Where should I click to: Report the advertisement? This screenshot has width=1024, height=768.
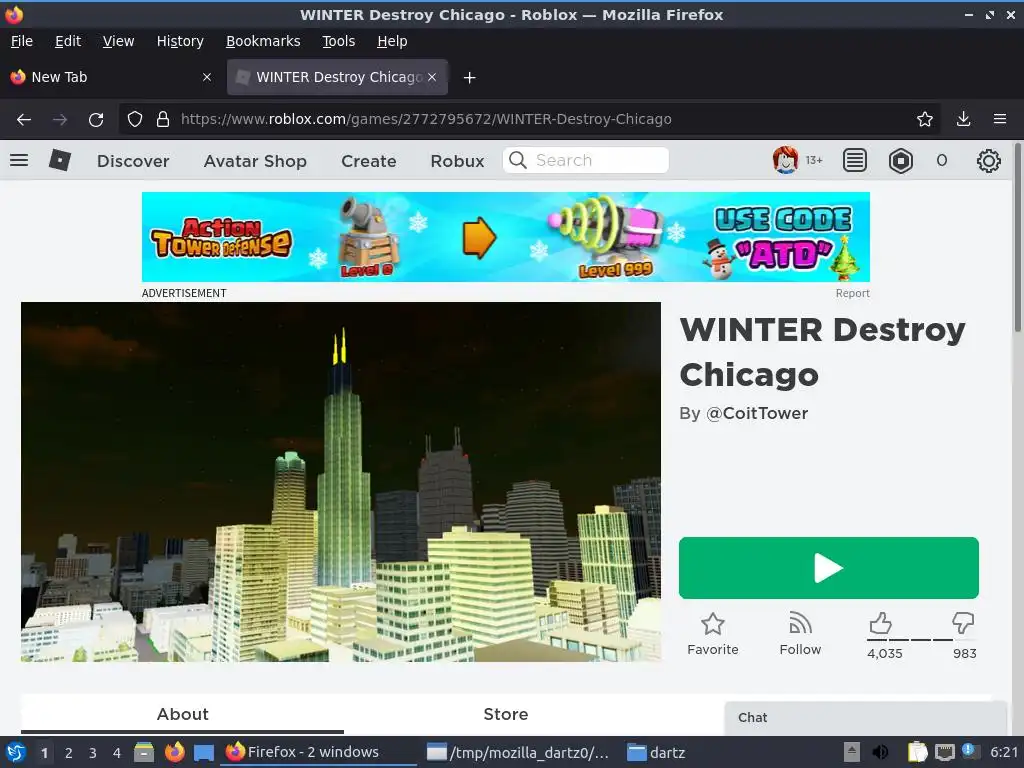point(852,293)
